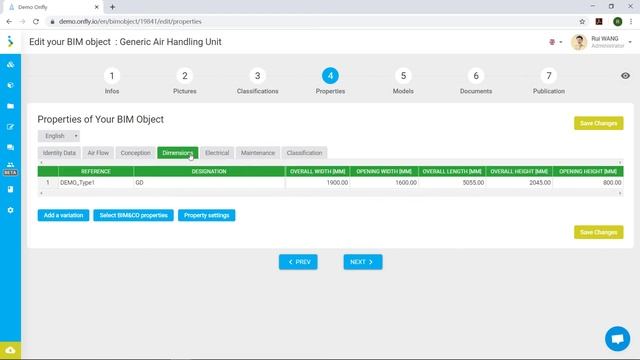Screen dimensions: 640x360
Task: Click the bottom Save Changes button
Action: click(598, 232)
